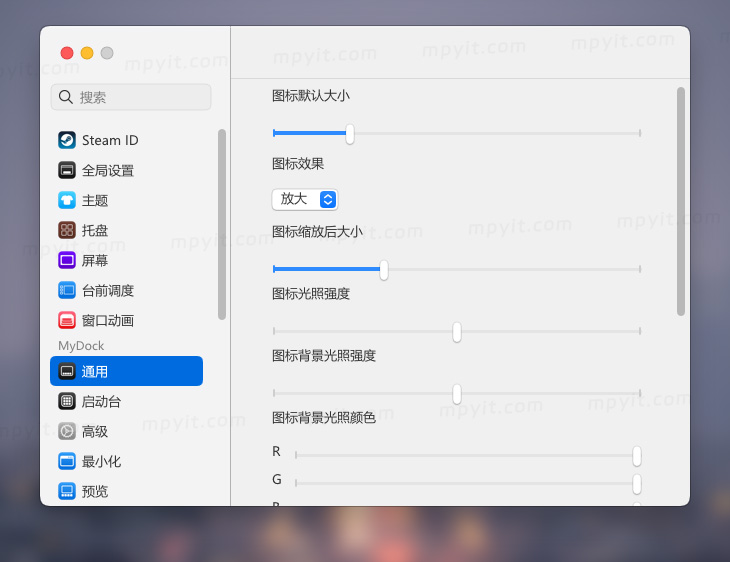This screenshot has height=562, width=730.
Task: Click the G color channel slider
Action: point(468,483)
